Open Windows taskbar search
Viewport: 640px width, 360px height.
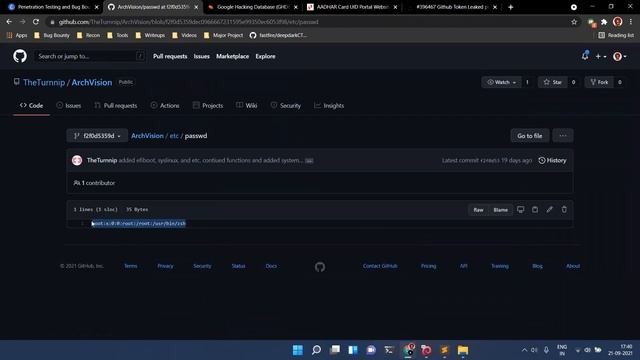pyautogui.click(x=316, y=350)
